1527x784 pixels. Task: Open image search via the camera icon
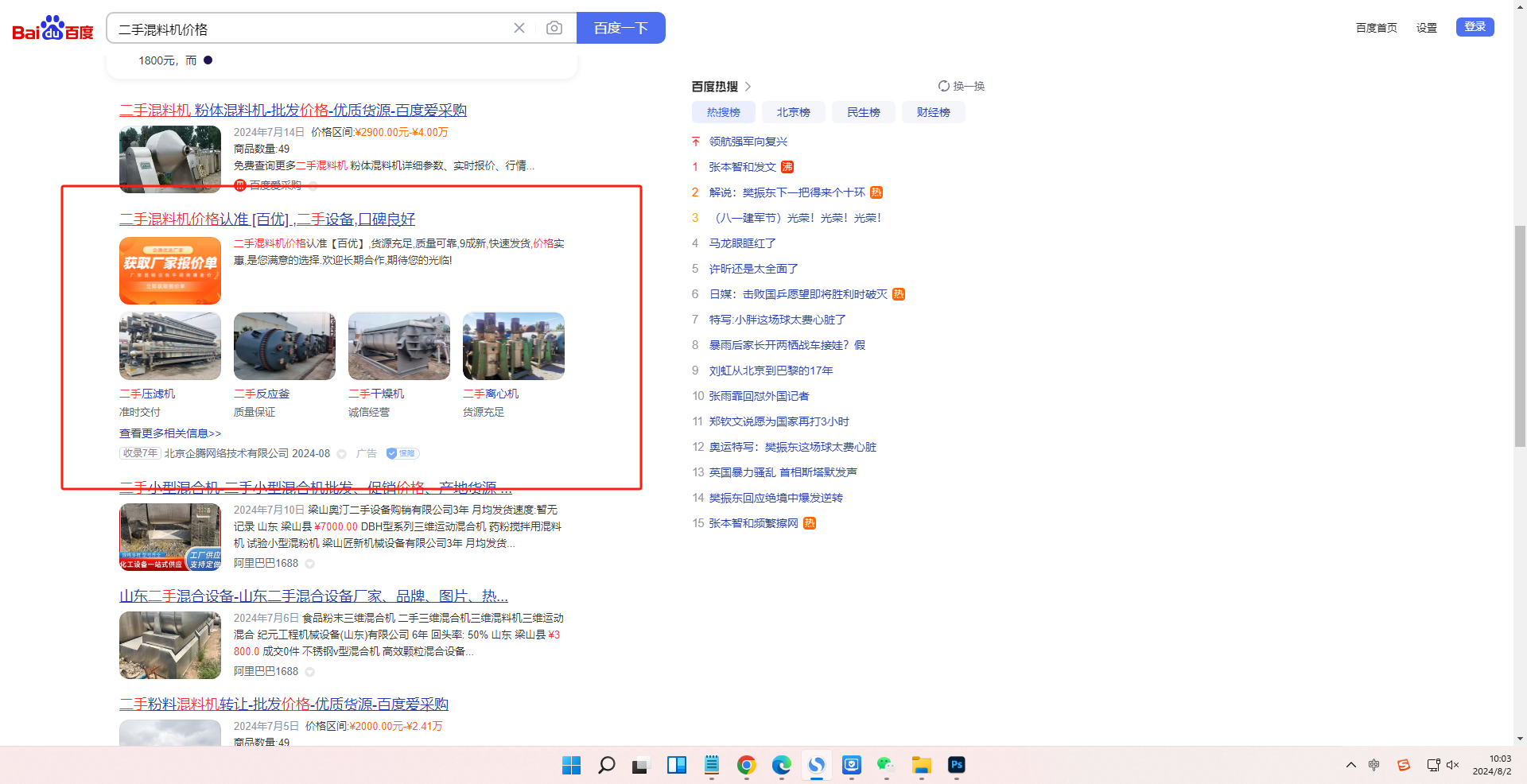point(554,28)
